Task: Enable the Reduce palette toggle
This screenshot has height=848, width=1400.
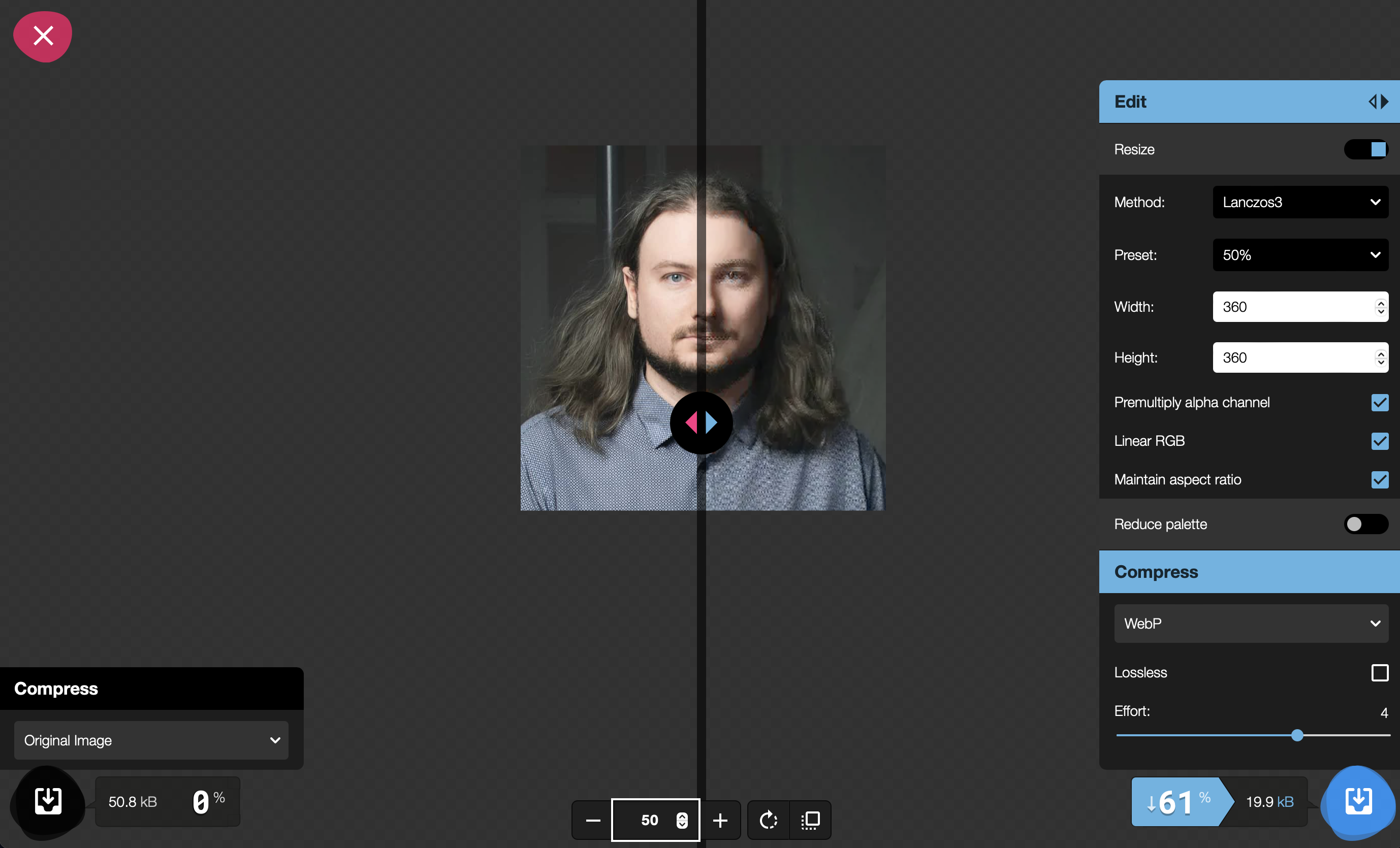Action: (1366, 524)
